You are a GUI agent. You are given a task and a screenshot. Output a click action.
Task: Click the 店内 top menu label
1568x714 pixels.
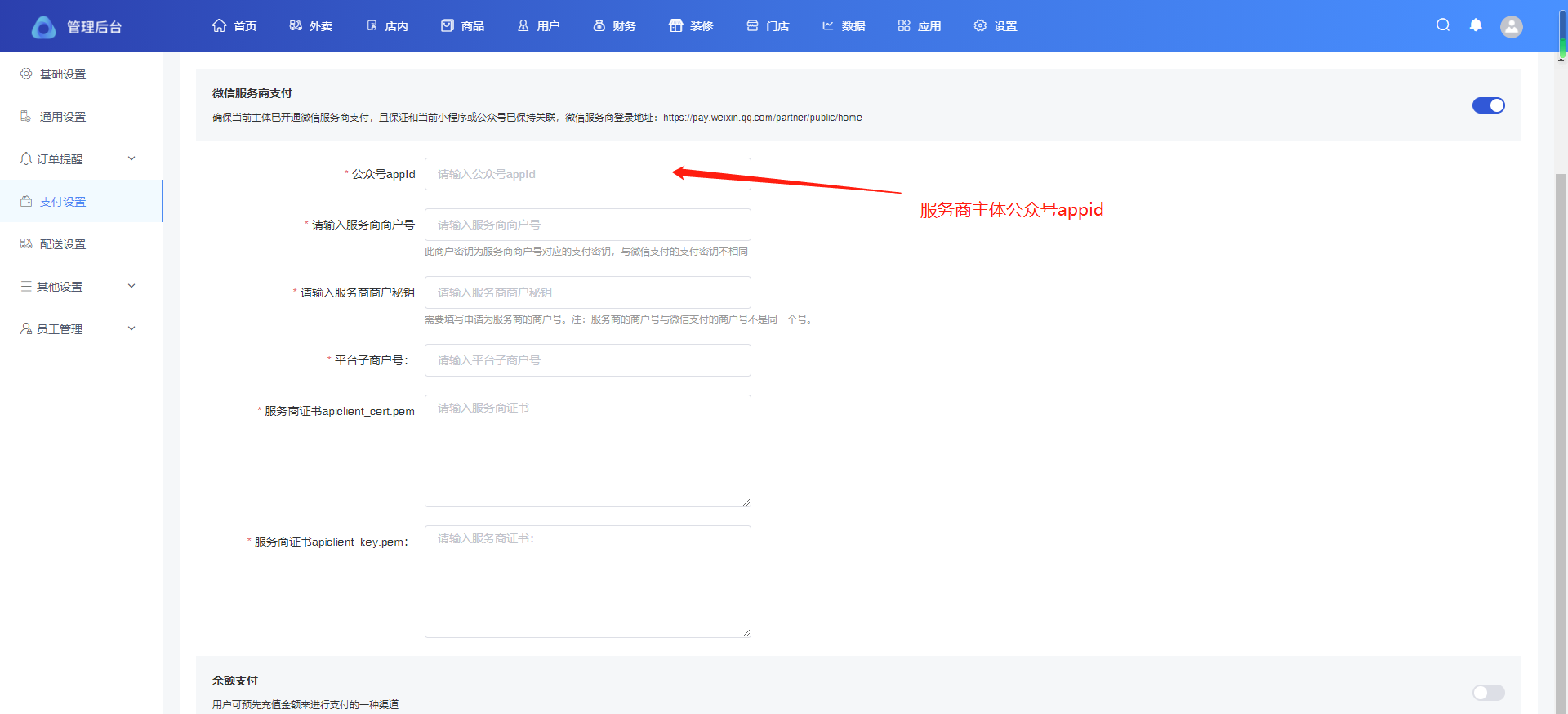point(396,26)
